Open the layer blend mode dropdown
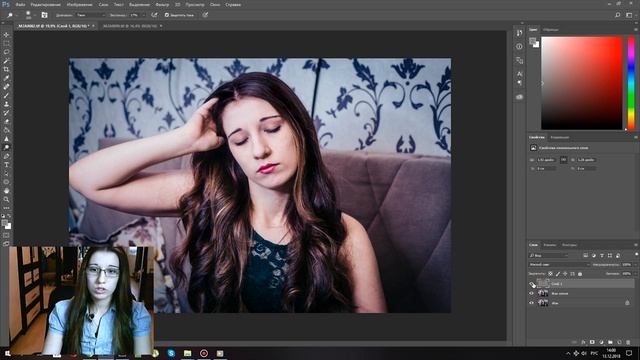 pyautogui.click(x=559, y=264)
